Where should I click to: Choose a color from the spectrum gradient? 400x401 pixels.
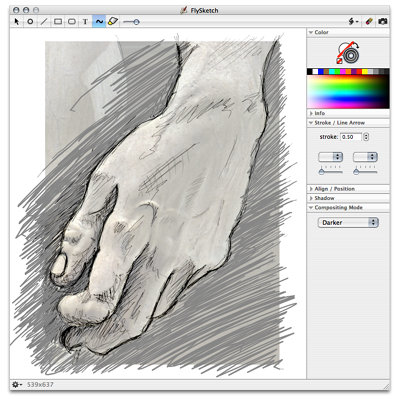348,91
